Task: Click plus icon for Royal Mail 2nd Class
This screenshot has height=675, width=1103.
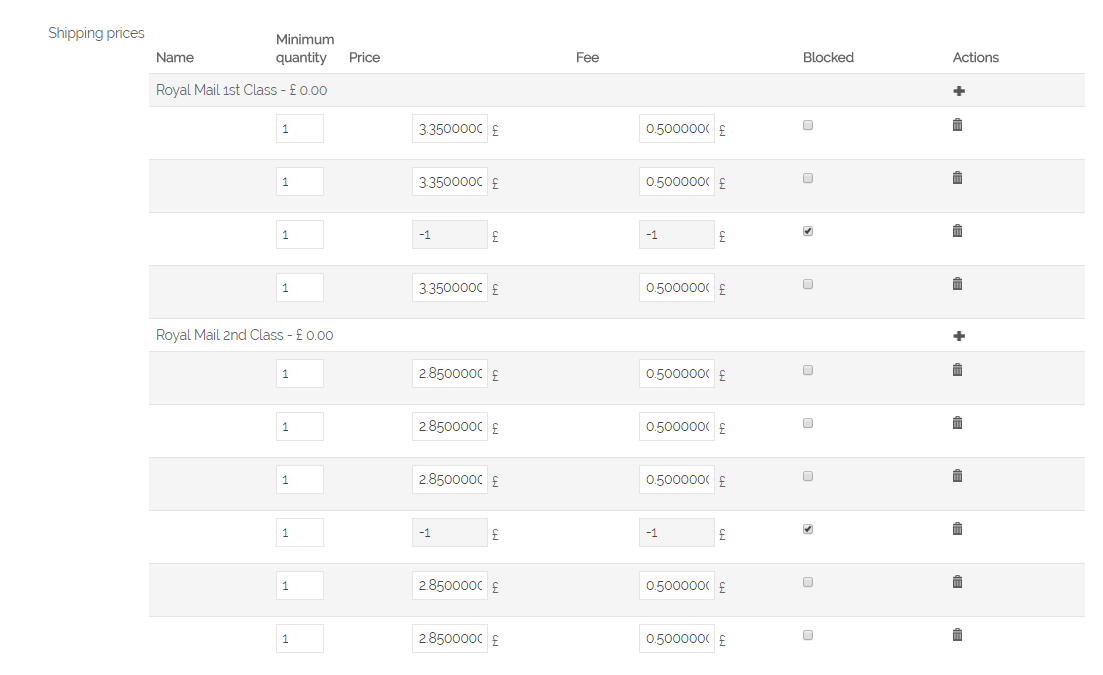Action: coord(959,336)
